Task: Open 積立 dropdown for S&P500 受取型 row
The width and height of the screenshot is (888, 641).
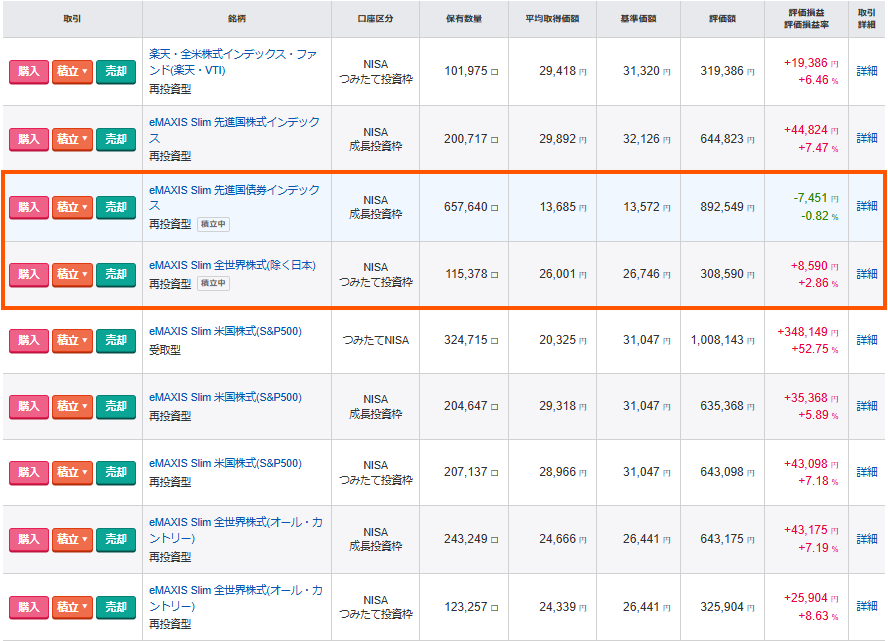Action: point(72,341)
